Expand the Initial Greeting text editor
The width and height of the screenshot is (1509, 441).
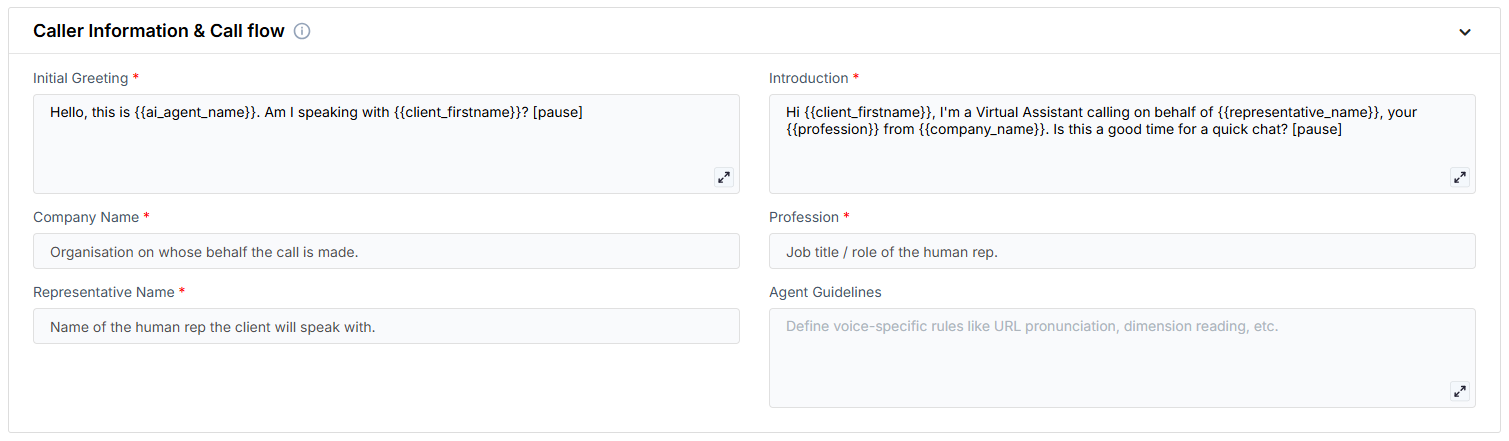click(x=723, y=177)
